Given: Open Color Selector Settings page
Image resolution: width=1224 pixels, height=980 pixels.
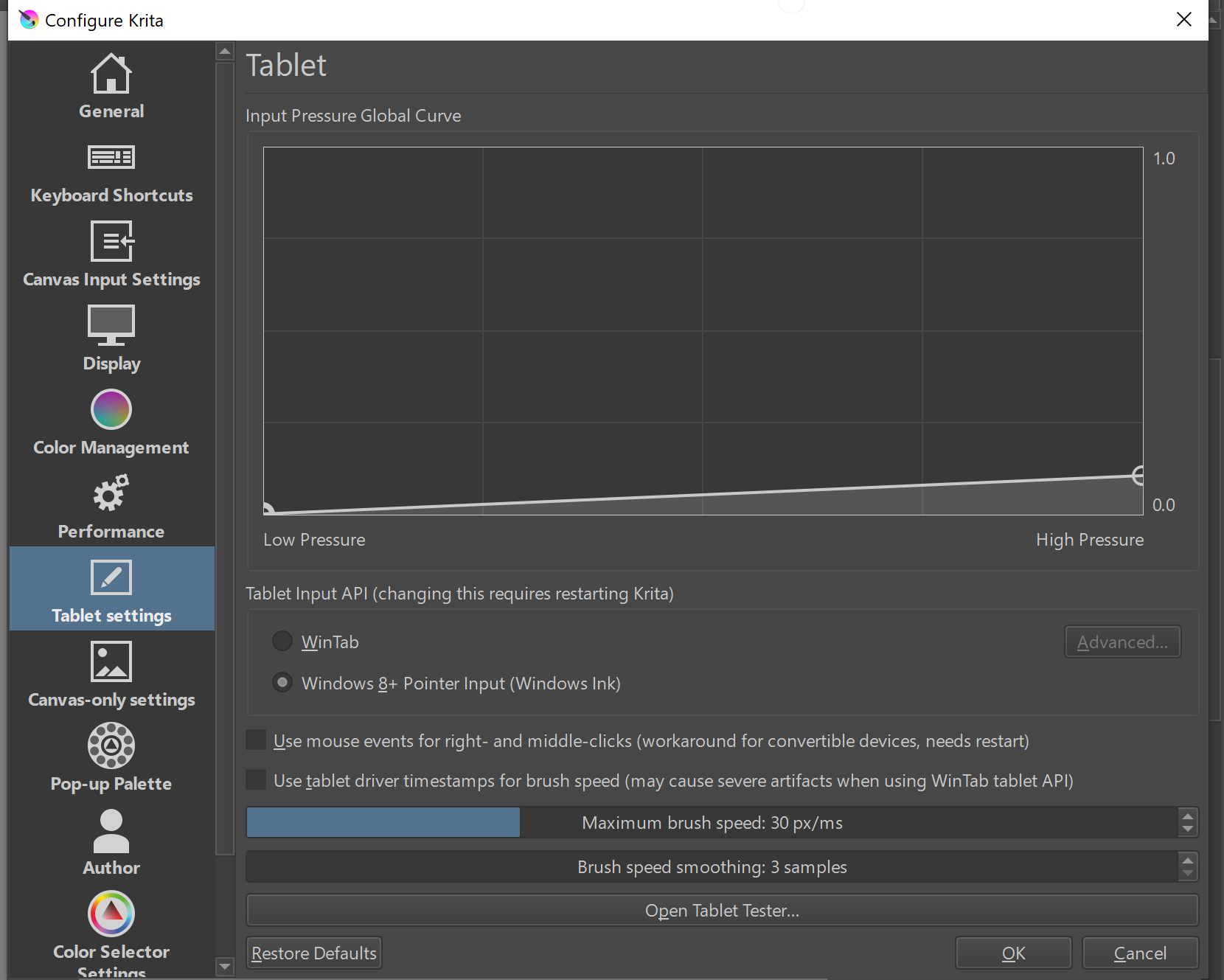Looking at the screenshot, I should tap(111, 931).
